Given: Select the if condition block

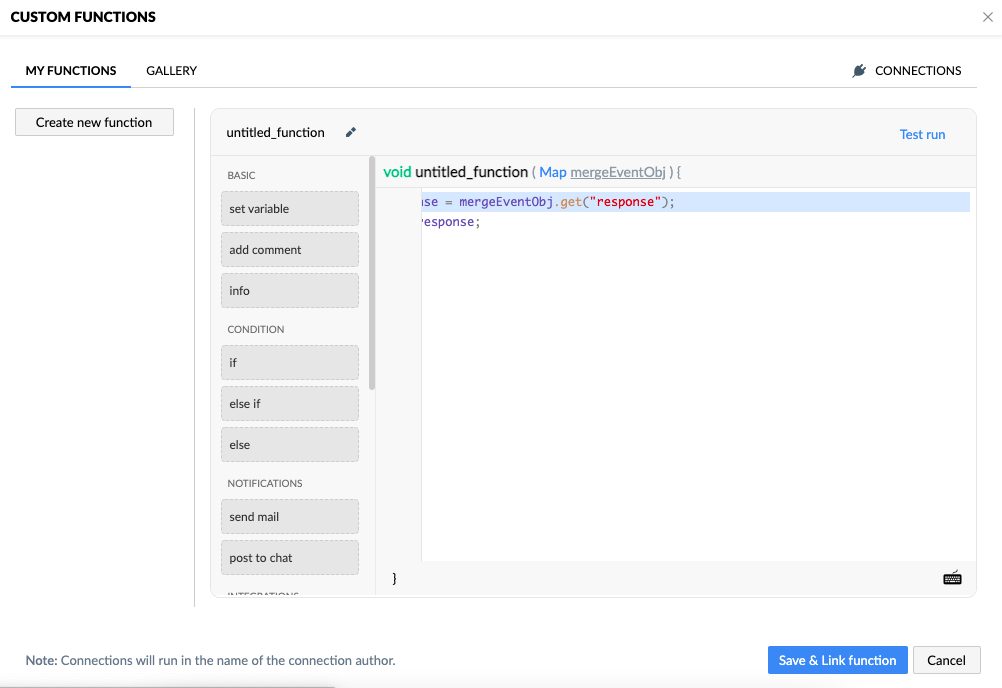Looking at the screenshot, I should (x=289, y=363).
